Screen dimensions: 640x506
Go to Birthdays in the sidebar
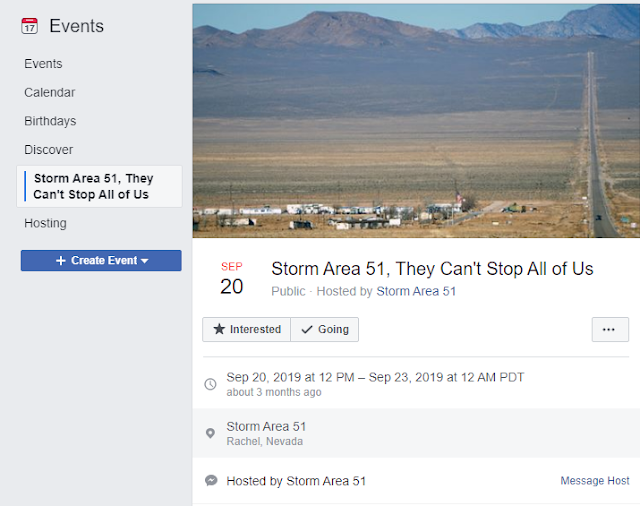tap(50, 121)
